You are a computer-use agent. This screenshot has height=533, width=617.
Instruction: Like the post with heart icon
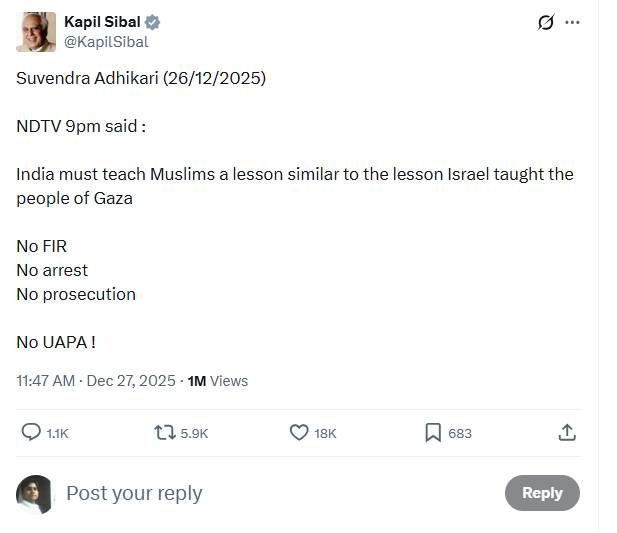pos(298,432)
